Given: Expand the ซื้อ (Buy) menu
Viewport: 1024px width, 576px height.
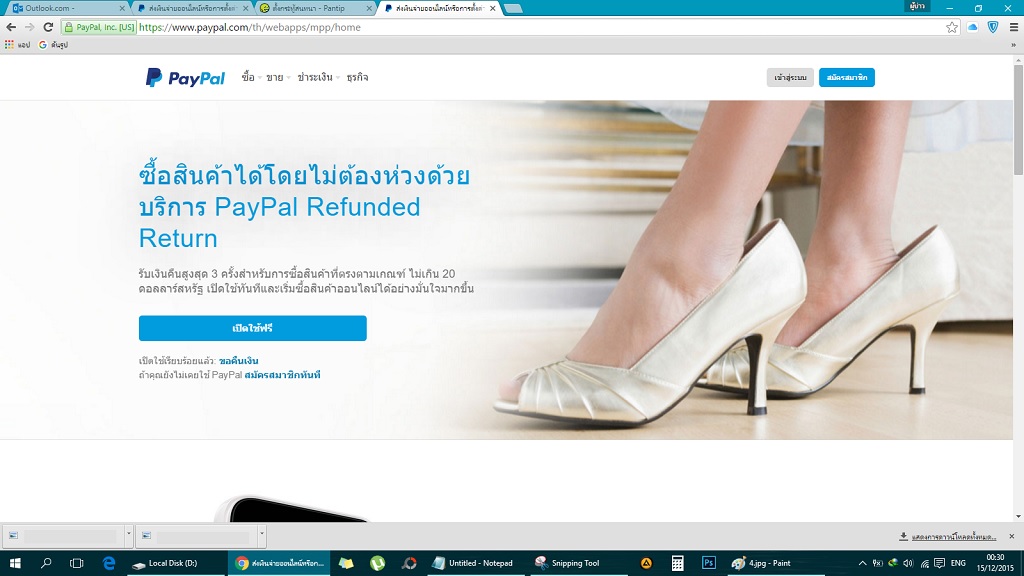Looking at the screenshot, I should coord(251,77).
